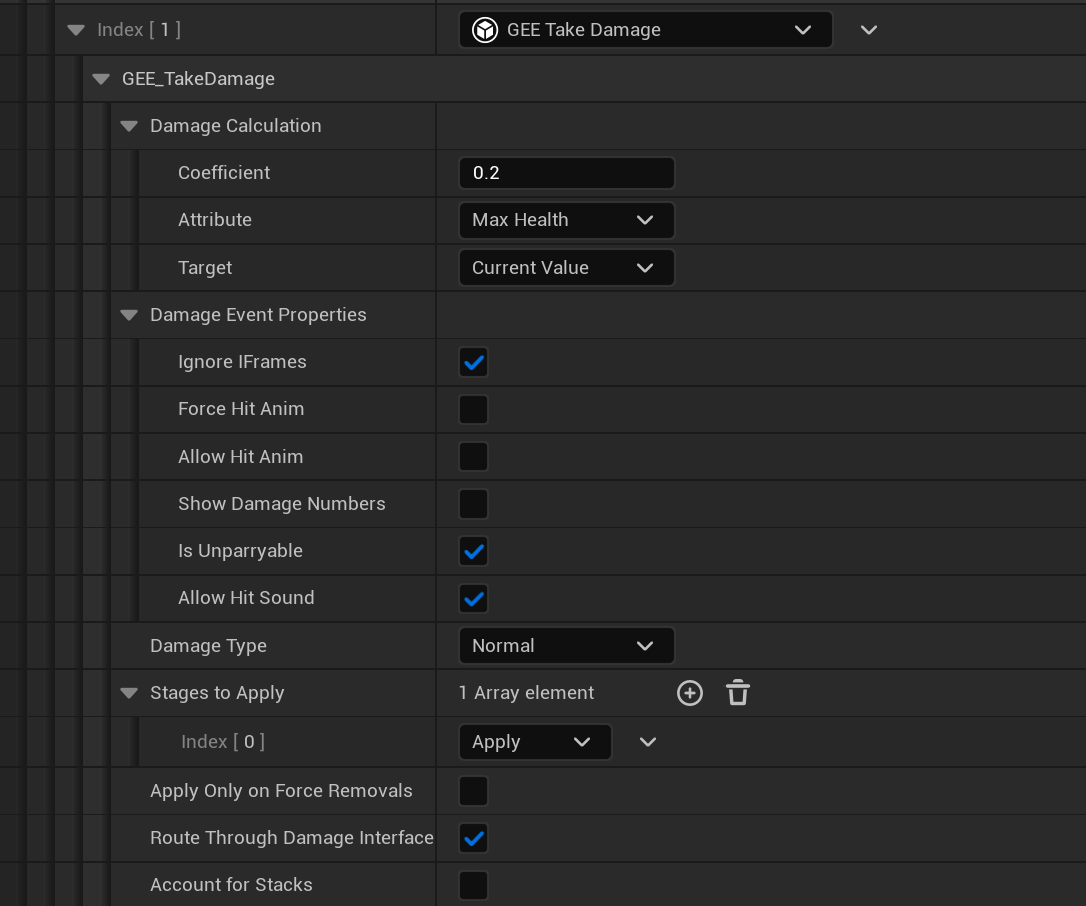
Task: Uncheck Route Through Damage Interface
Action: click(474, 838)
